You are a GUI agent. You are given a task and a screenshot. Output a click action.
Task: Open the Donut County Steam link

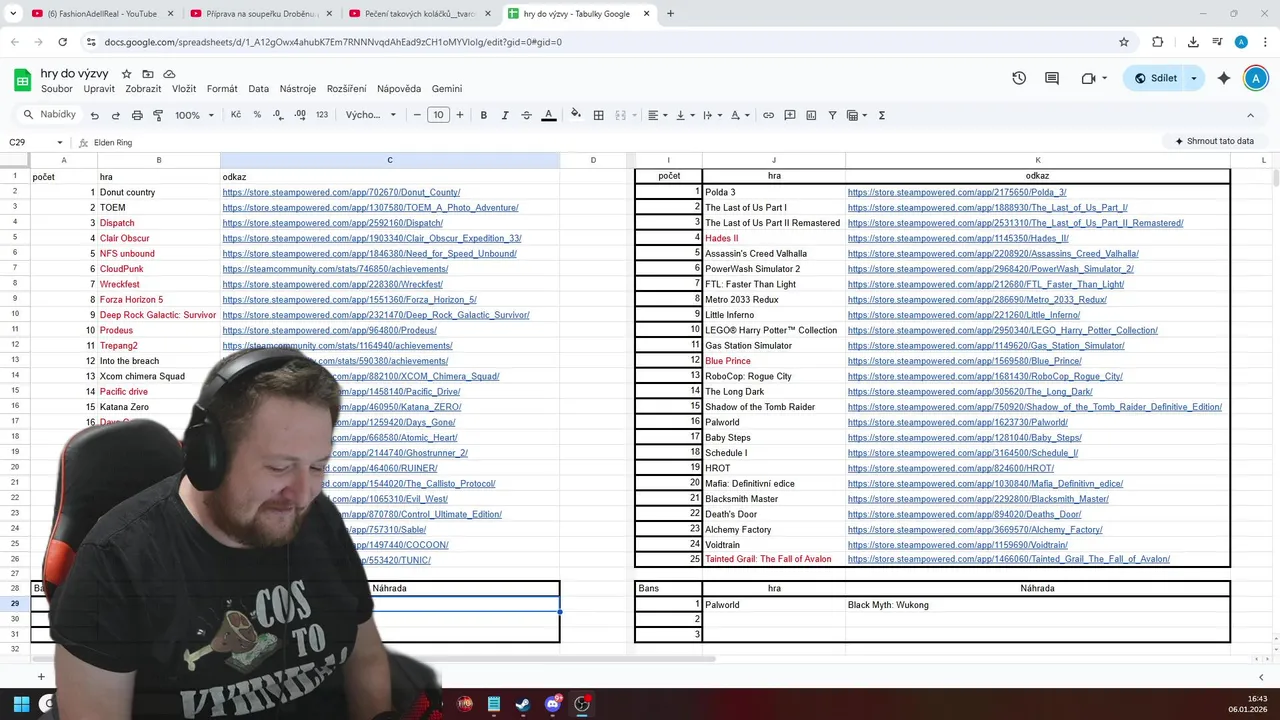[341, 192]
